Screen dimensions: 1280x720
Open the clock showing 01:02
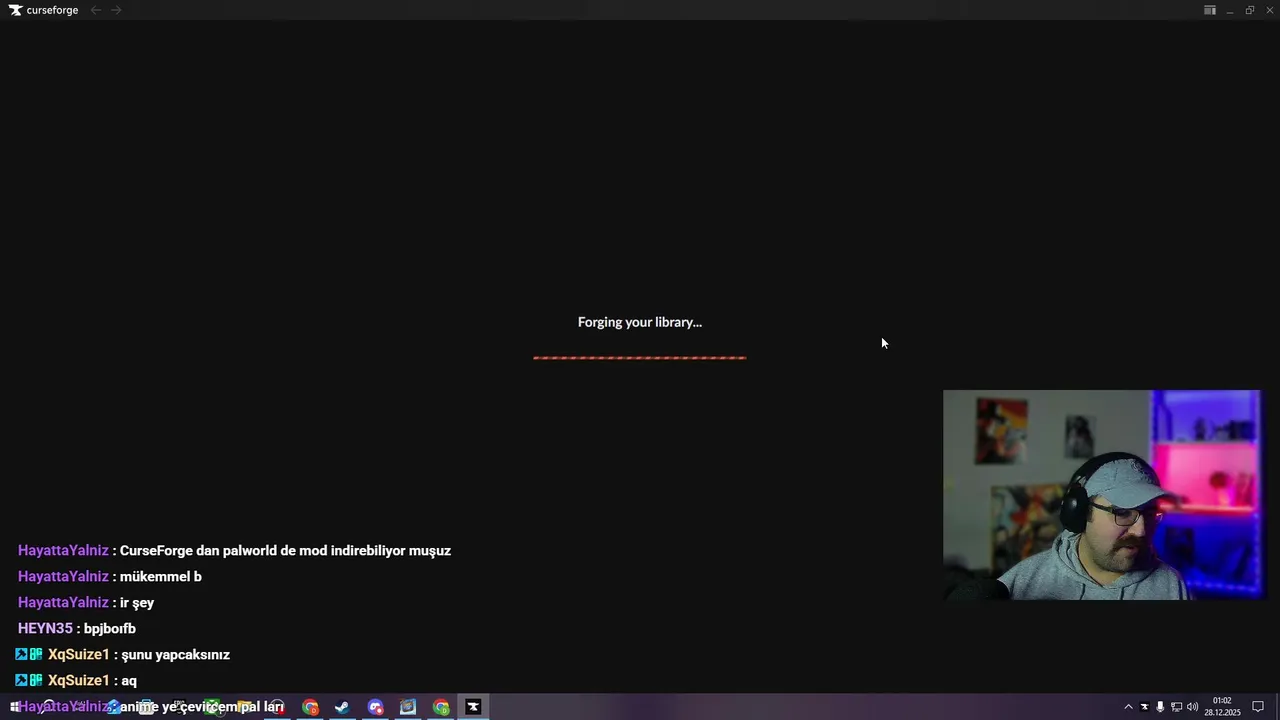pos(1222,707)
